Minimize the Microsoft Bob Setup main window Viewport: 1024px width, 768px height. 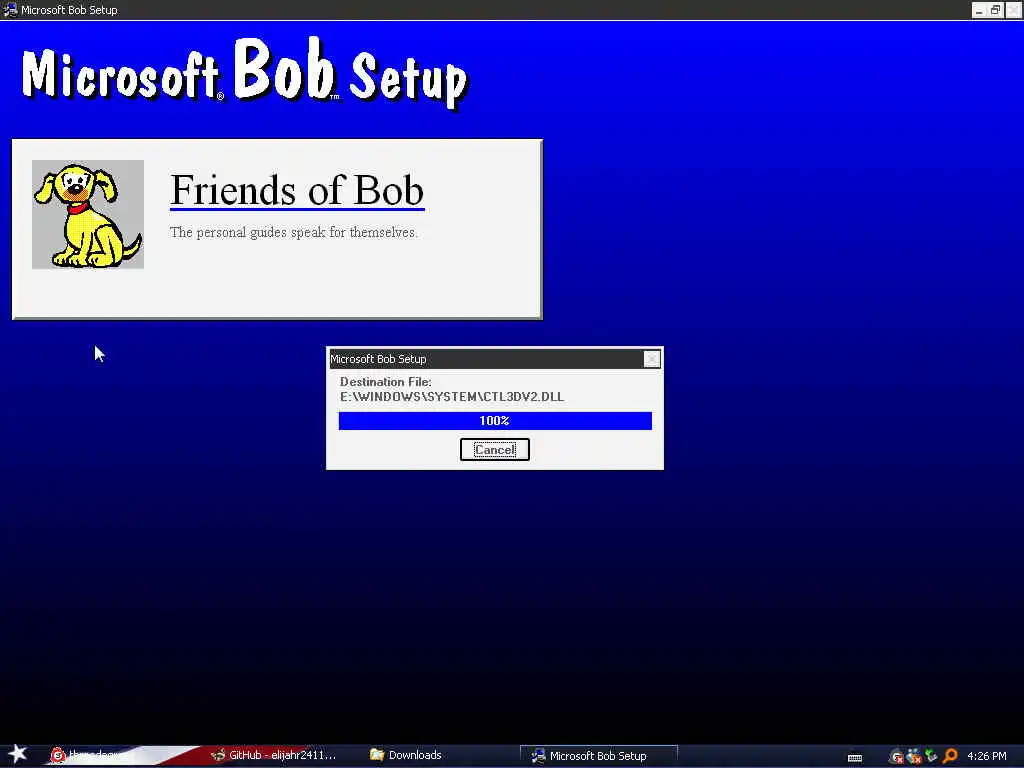[x=979, y=10]
